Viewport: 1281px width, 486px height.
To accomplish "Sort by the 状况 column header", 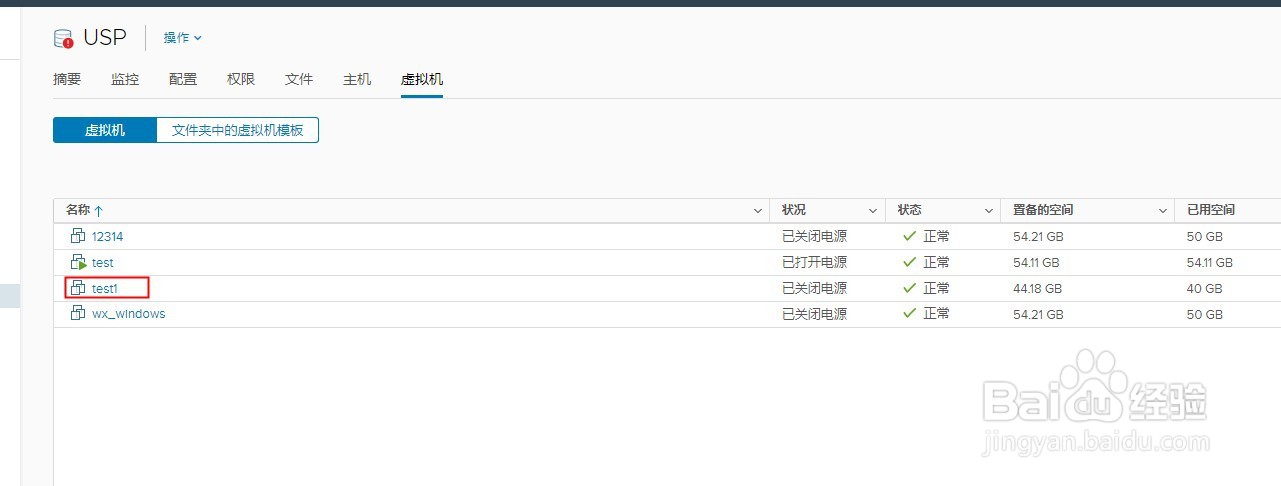I will (794, 210).
